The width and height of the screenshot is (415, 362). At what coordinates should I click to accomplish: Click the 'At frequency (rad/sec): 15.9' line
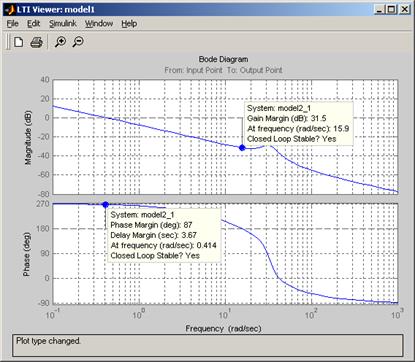point(298,129)
